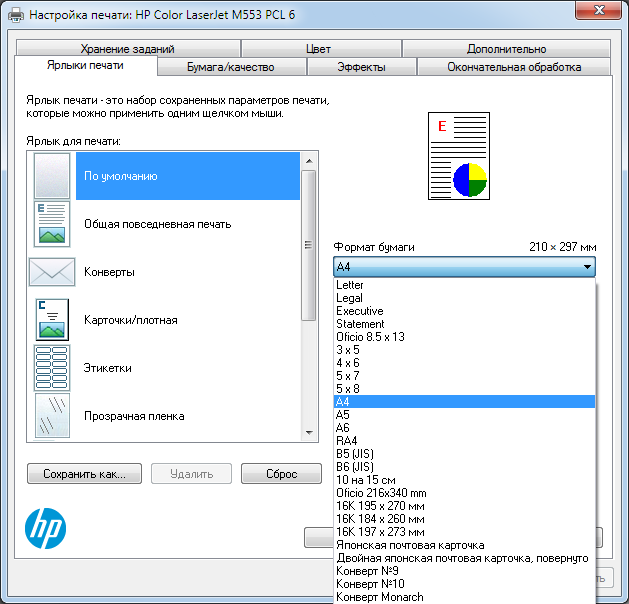
Task: Choose Oficio 216x340 mm size
Action: pos(464,493)
